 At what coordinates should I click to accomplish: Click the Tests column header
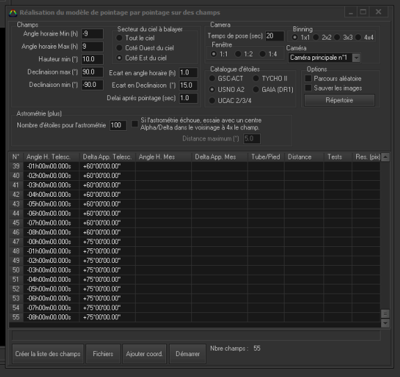(338, 157)
